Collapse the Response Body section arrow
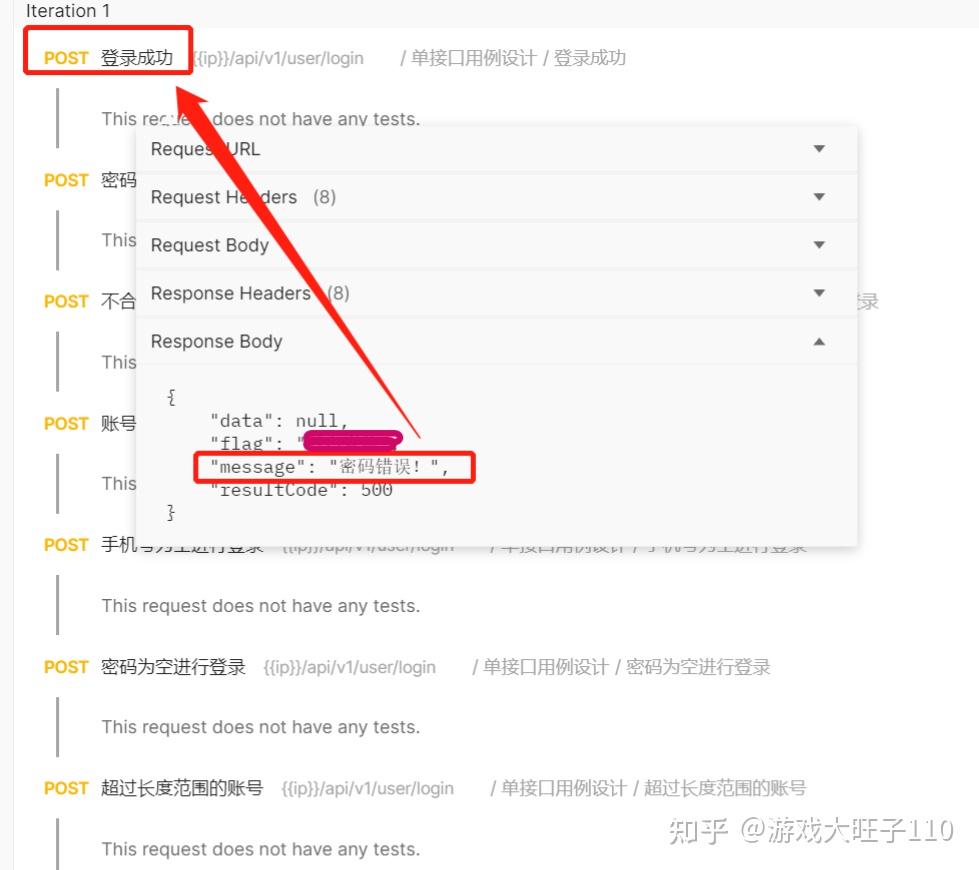Screen dimensions: 979x870 819,341
